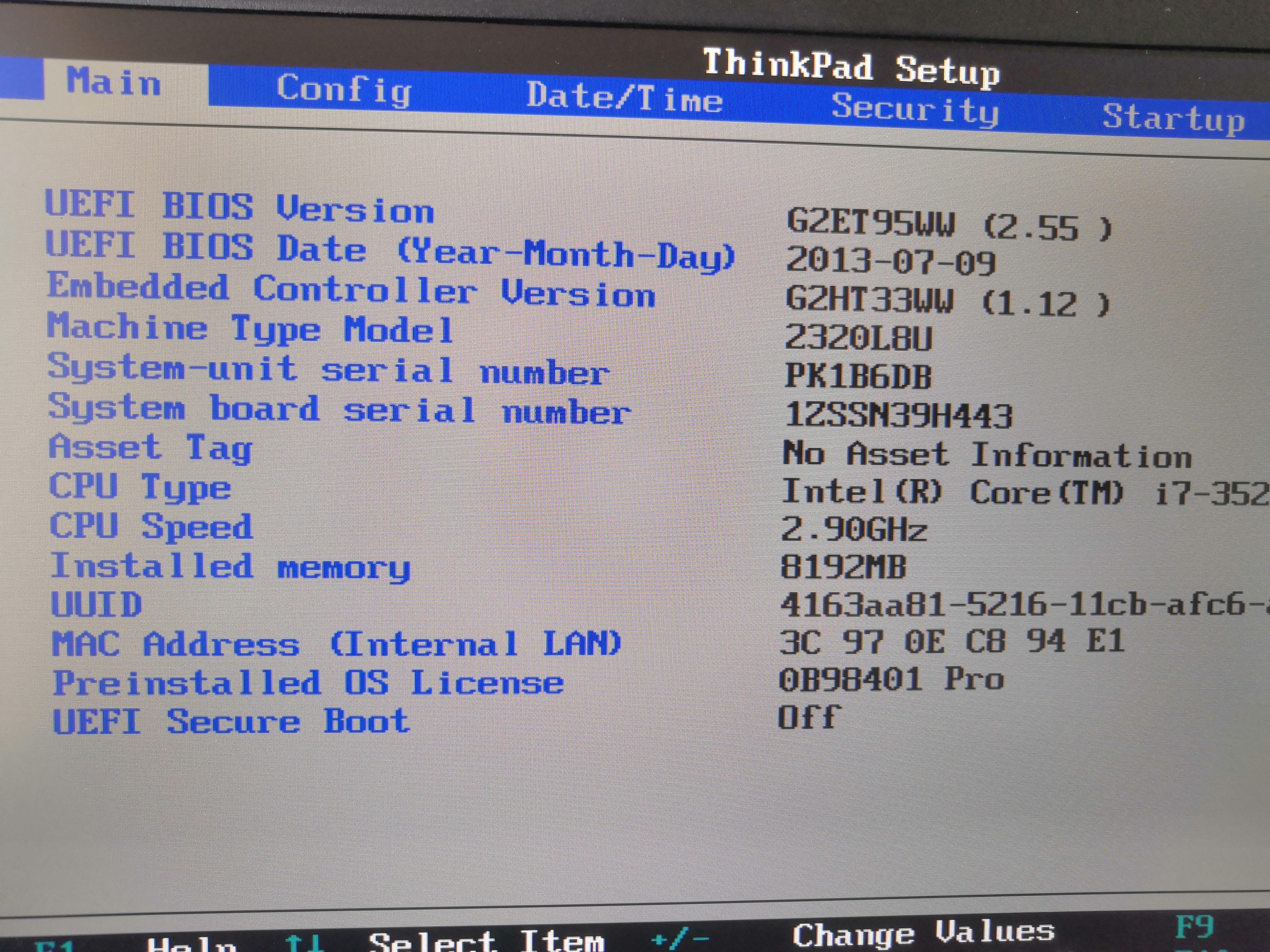Click the F9 key hint
The image size is (1270, 952).
1194,927
